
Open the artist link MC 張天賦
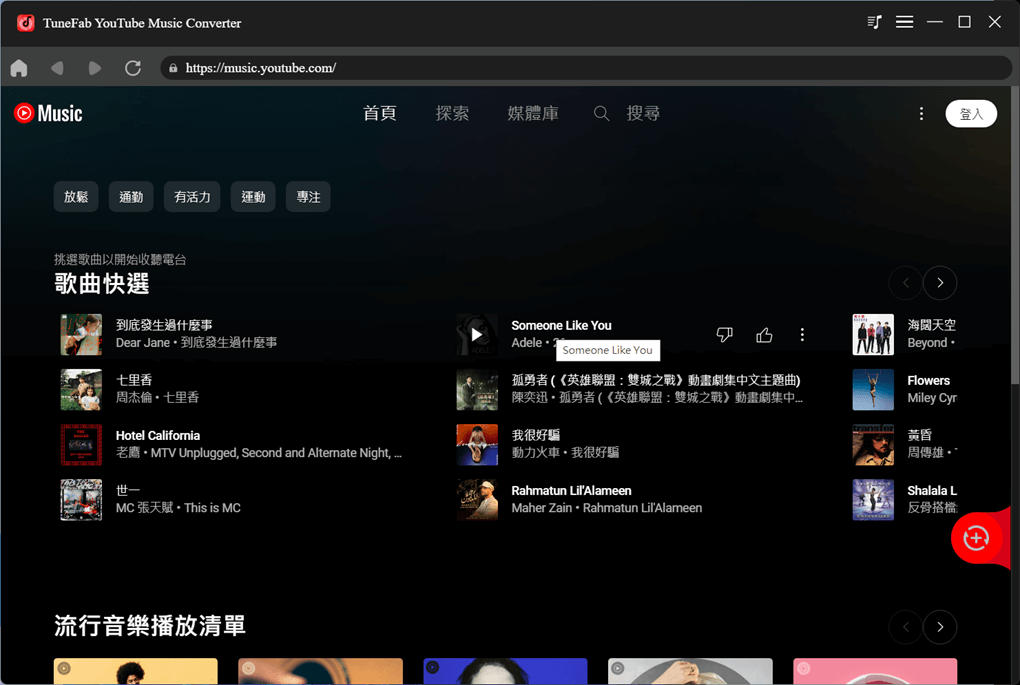click(x=144, y=508)
